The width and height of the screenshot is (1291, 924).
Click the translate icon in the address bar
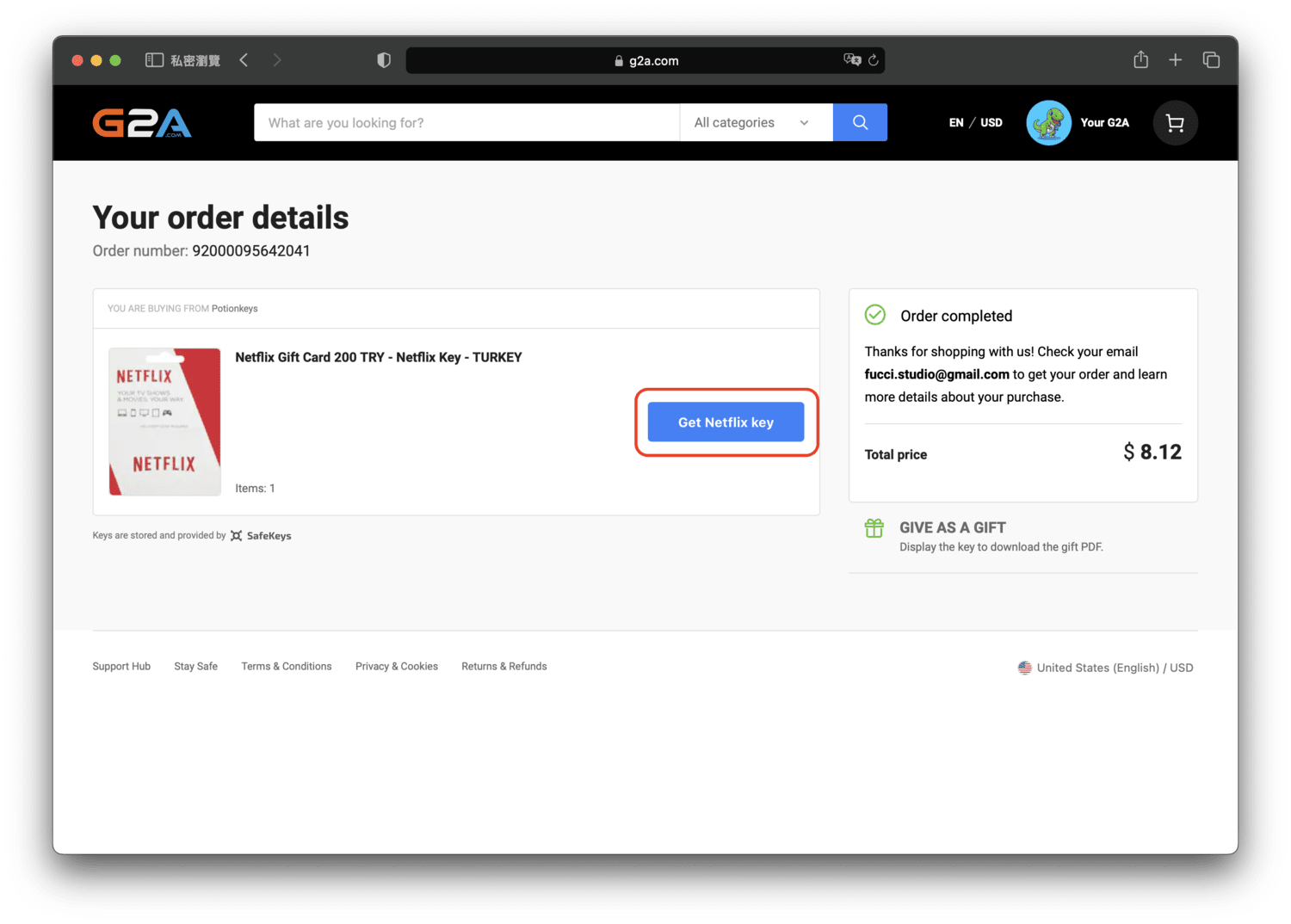tap(852, 60)
